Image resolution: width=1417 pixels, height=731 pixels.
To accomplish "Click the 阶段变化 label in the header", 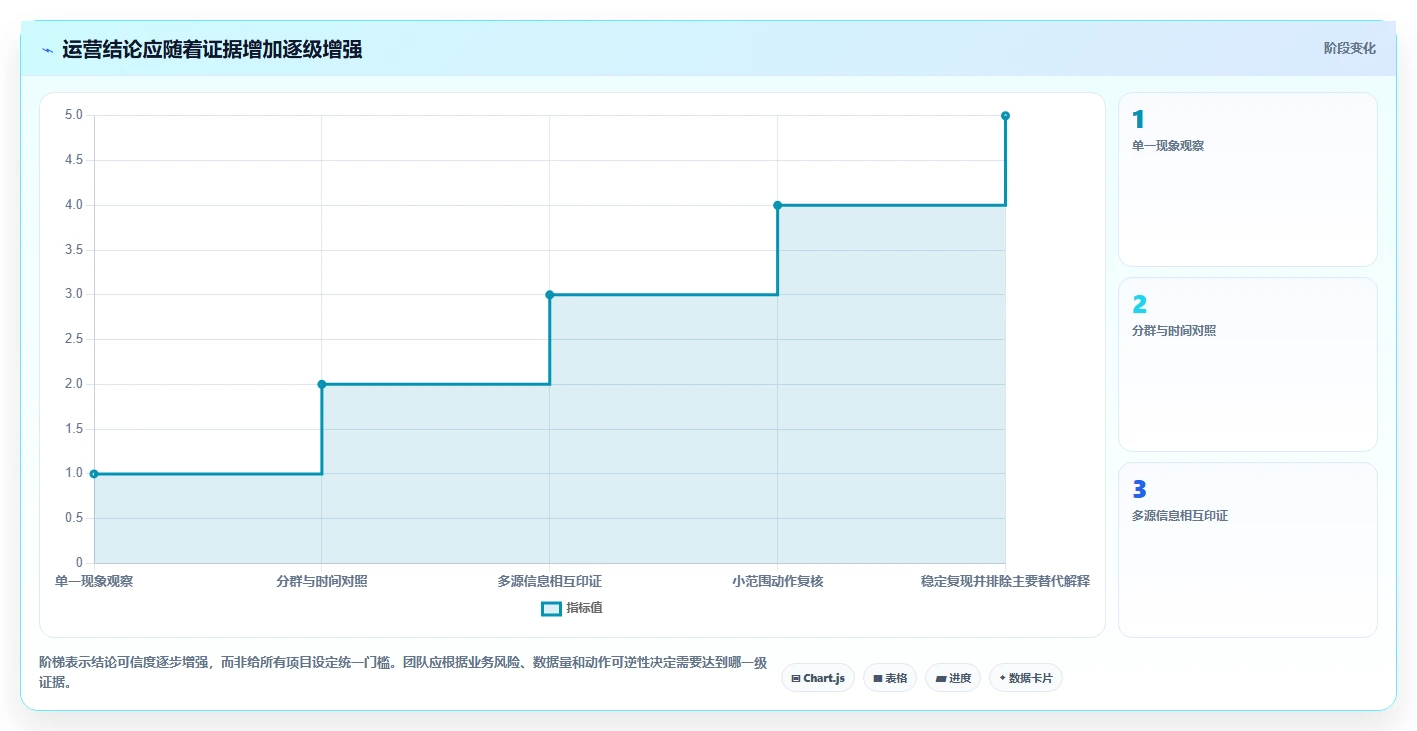I will (1349, 48).
